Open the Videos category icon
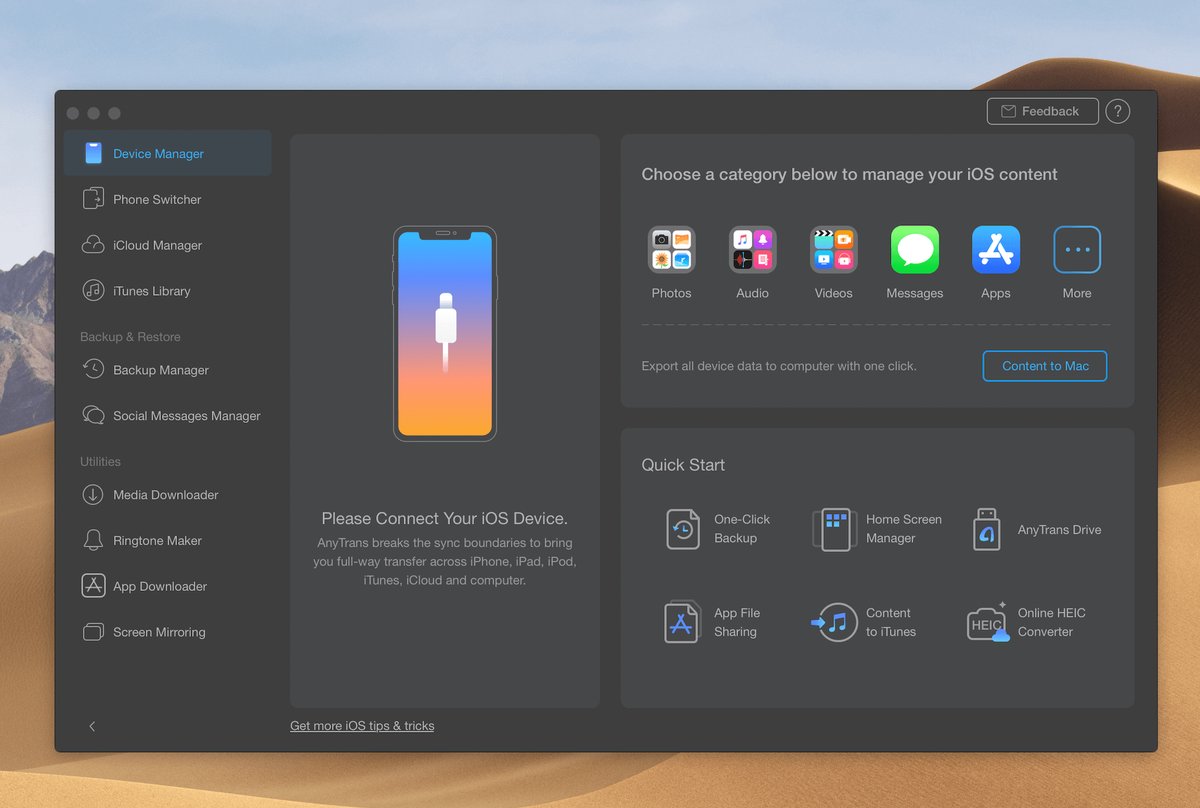This screenshot has width=1200, height=808. coord(833,250)
